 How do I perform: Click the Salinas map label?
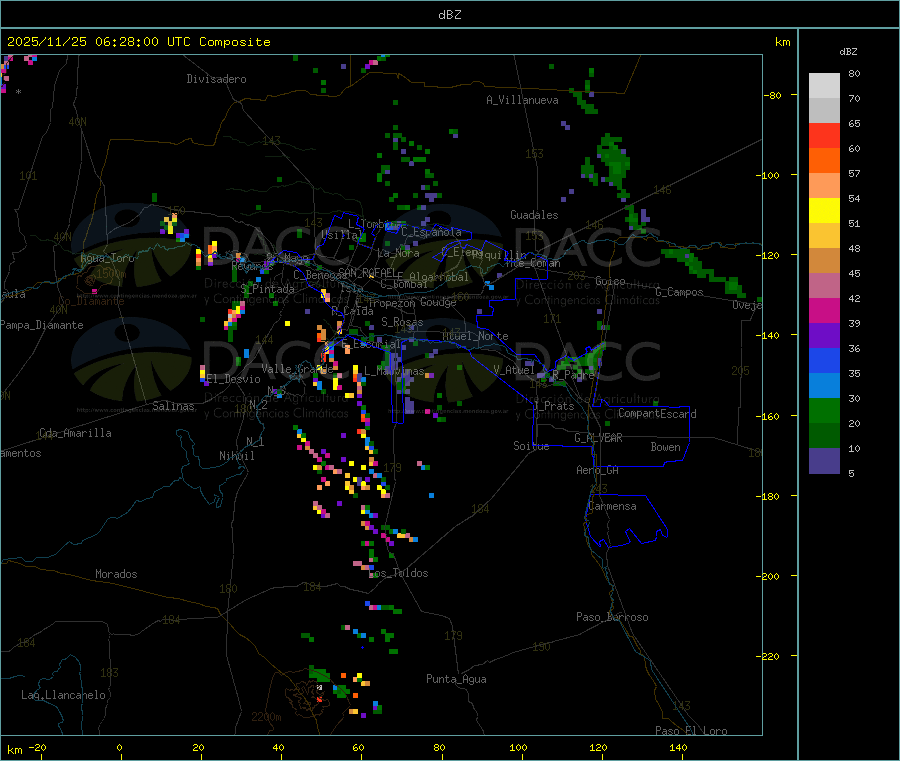click(173, 406)
